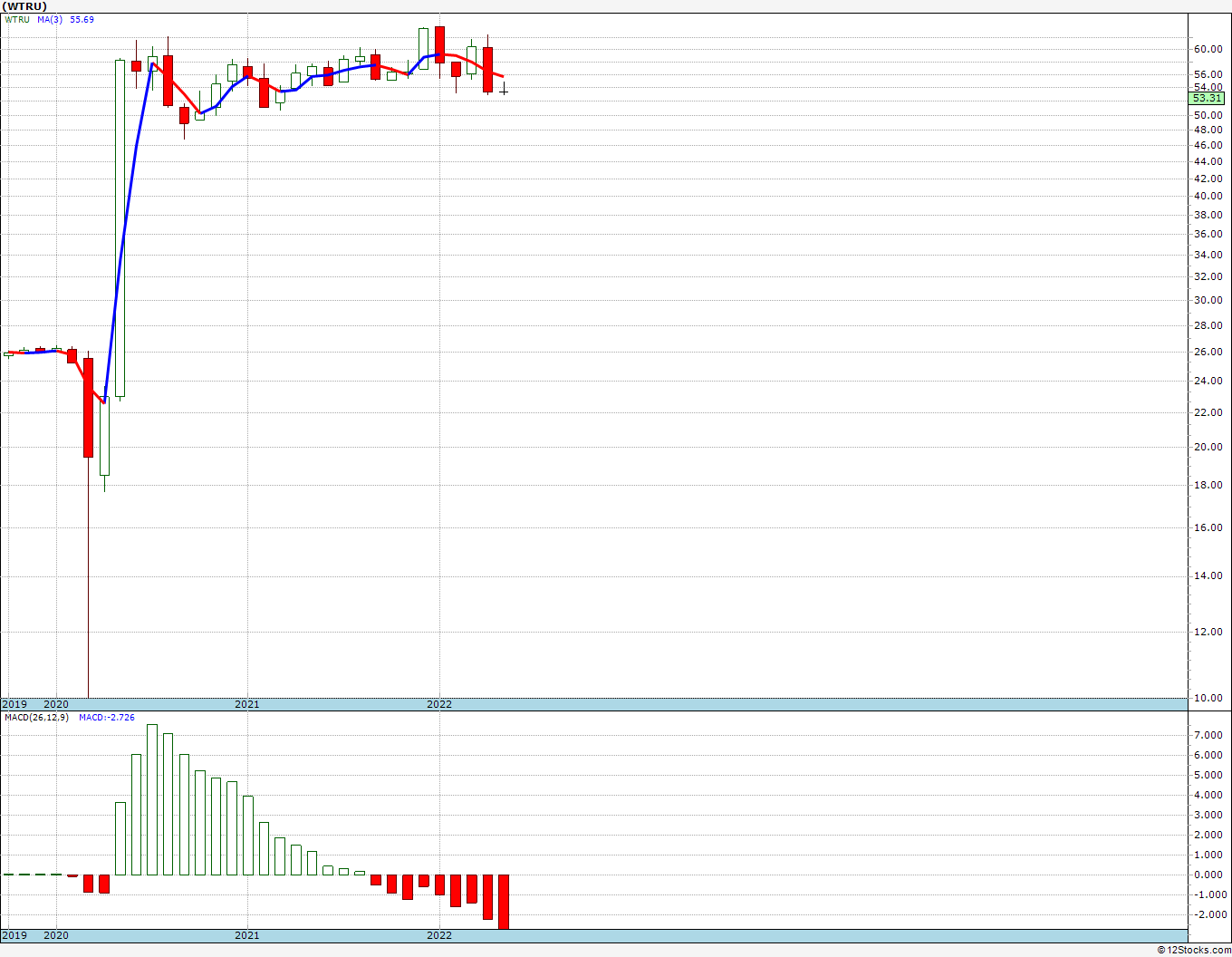Screen dimensions: 1232x957
Task: Select the moving average value 55.69
Action: 82,20
